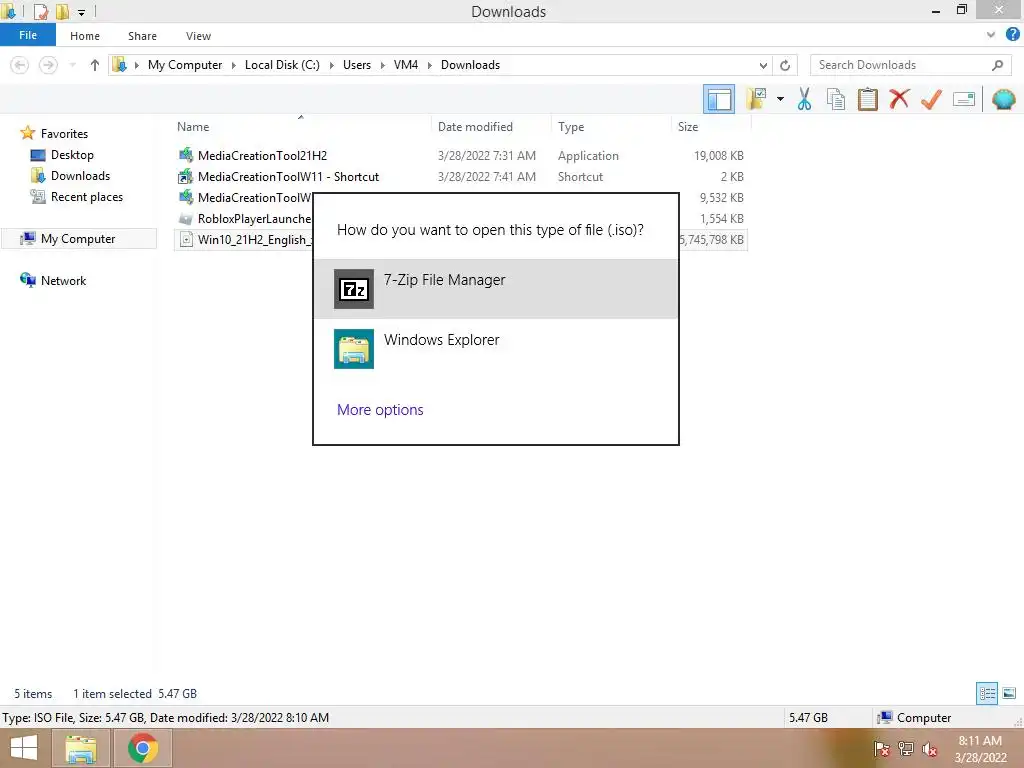The image size is (1024, 768).
Task: Click the Classic Shell shell icon
Action: (1004, 99)
